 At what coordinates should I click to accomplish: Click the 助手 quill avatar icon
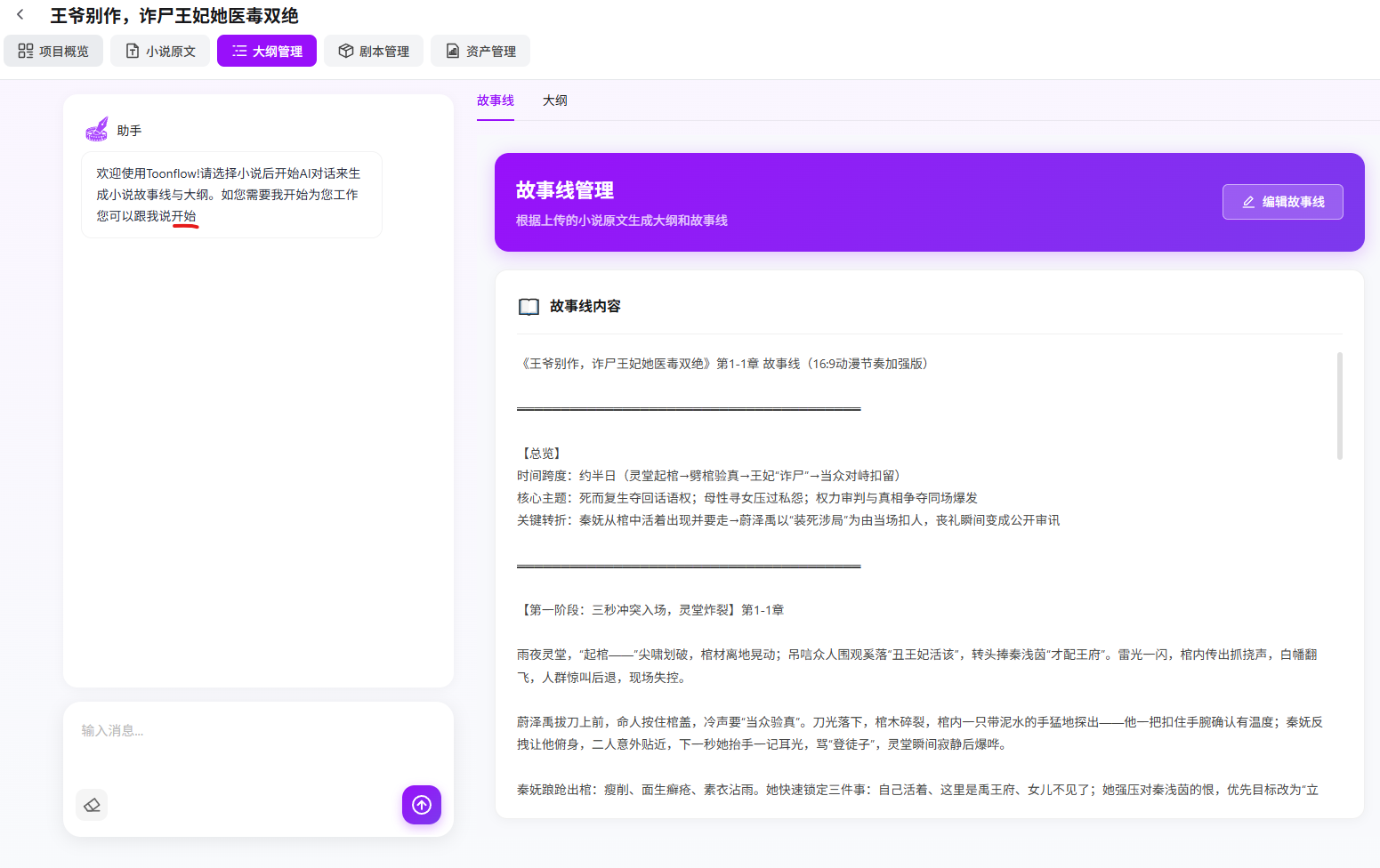tap(96, 128)
